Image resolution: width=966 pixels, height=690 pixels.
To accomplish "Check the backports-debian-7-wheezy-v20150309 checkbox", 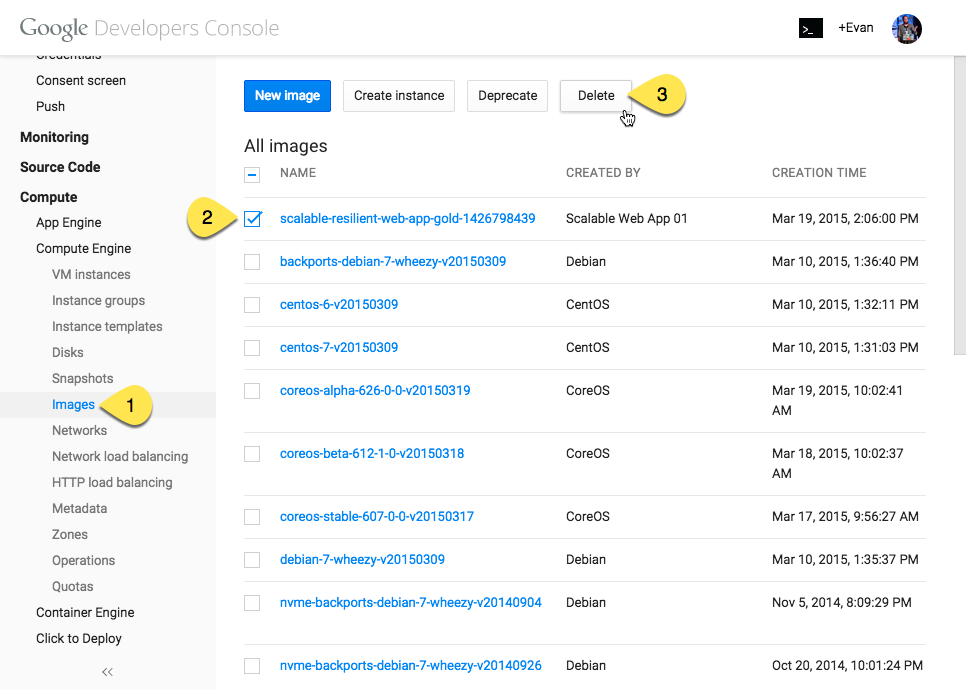I will 252,262.
